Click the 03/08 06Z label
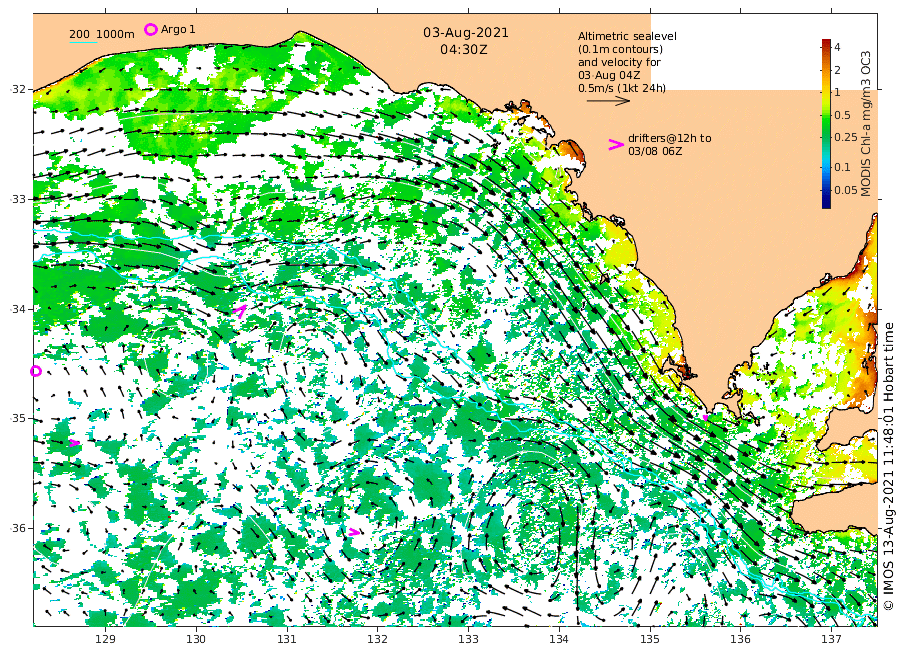This screenshot has width=900, height=660. pos(655,151)
